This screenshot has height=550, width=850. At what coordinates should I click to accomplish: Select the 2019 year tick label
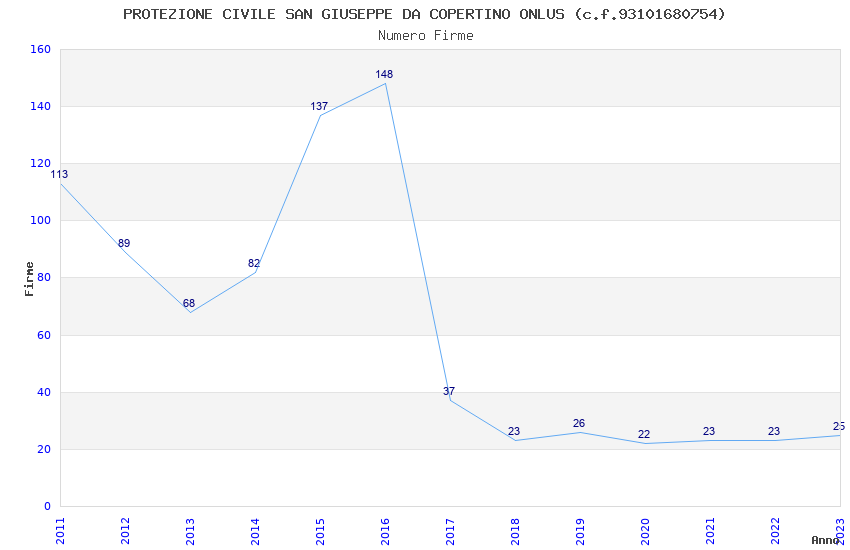pyautogui.click(x=580, y=531)
